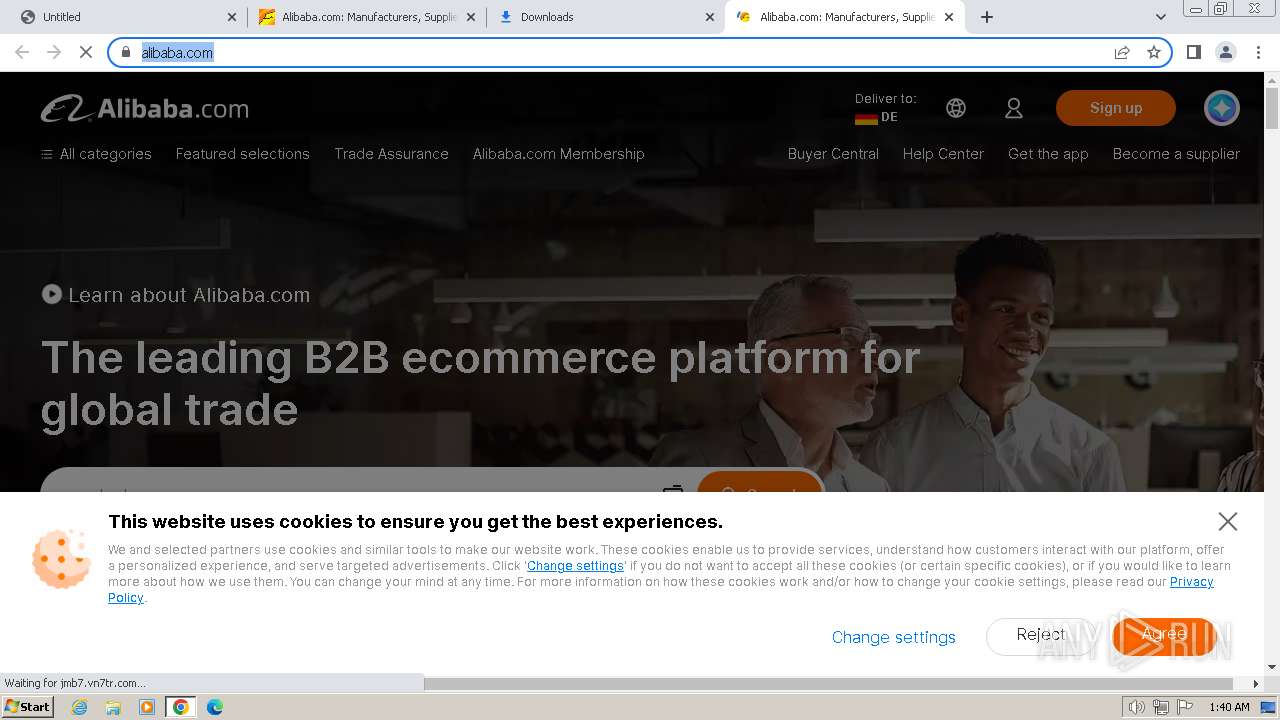Open Help Center menu
This screenshot has height=720, width=1280.
(943, 154)
